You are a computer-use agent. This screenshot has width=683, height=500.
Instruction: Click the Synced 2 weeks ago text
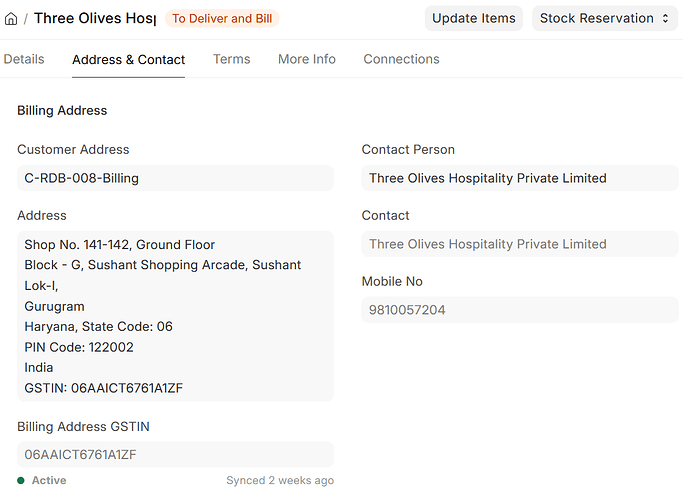279,480
